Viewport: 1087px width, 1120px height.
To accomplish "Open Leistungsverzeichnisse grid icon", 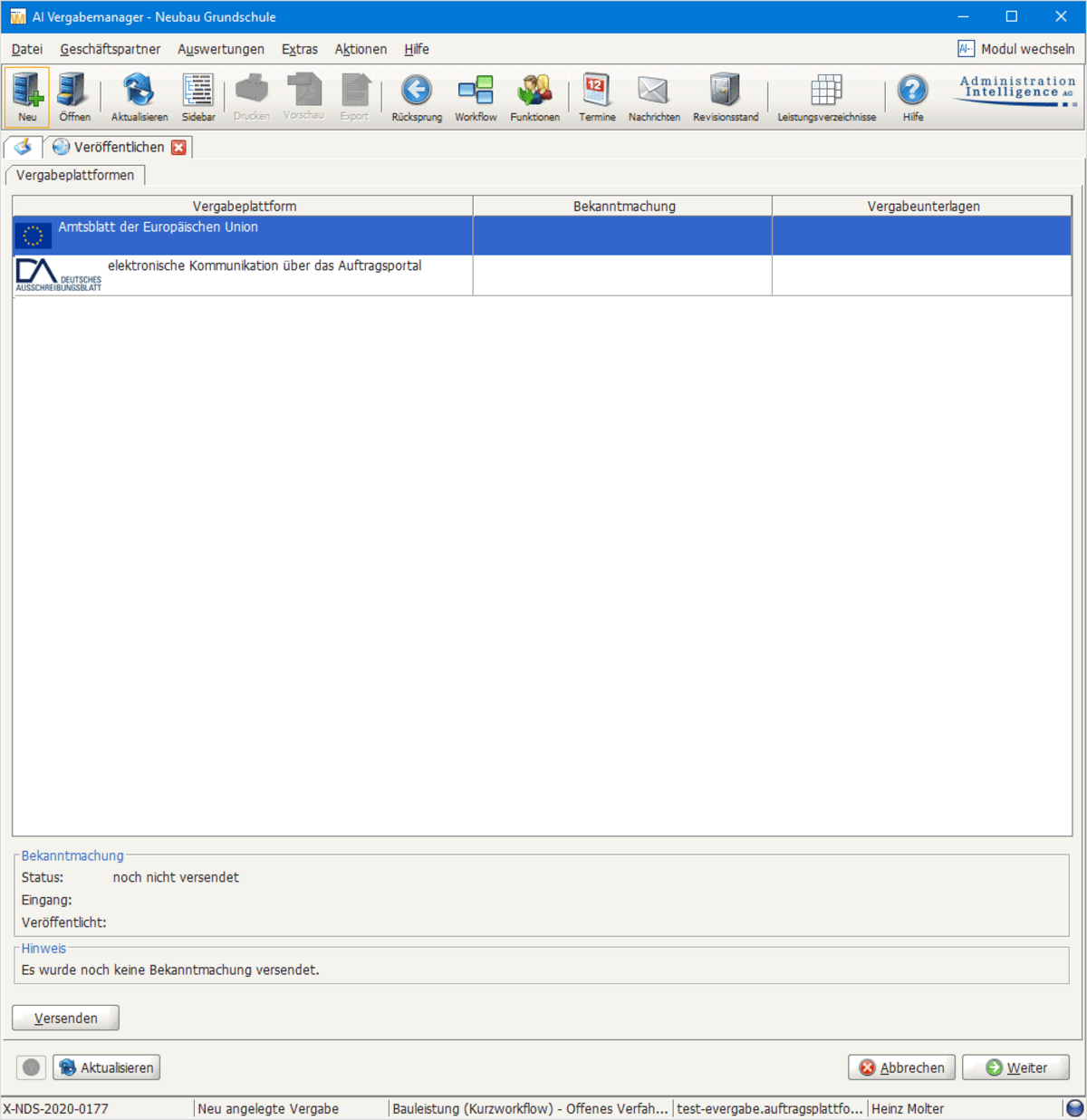I will 826,95.
